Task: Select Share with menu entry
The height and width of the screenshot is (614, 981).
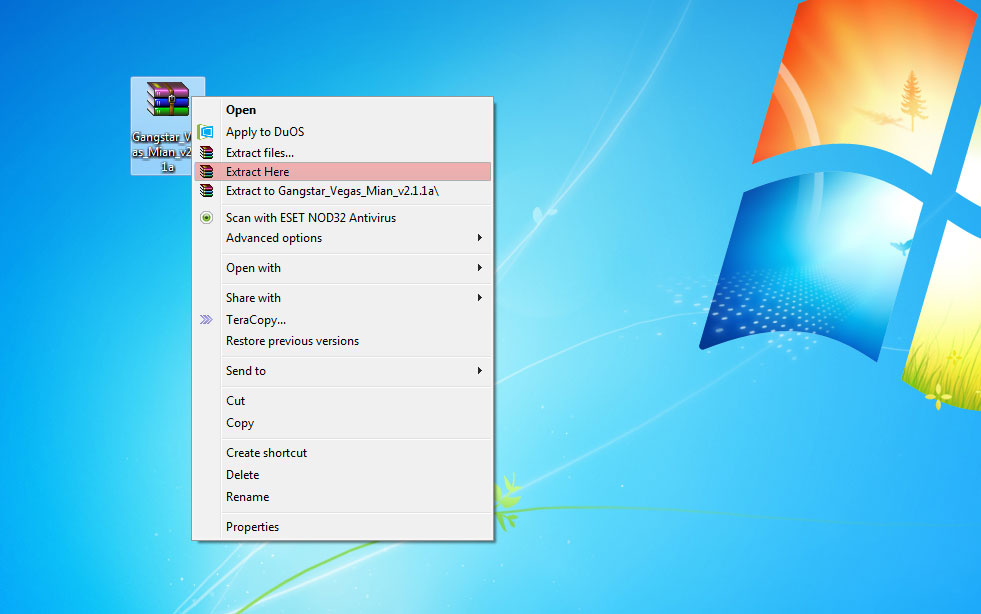Action: 342,298
